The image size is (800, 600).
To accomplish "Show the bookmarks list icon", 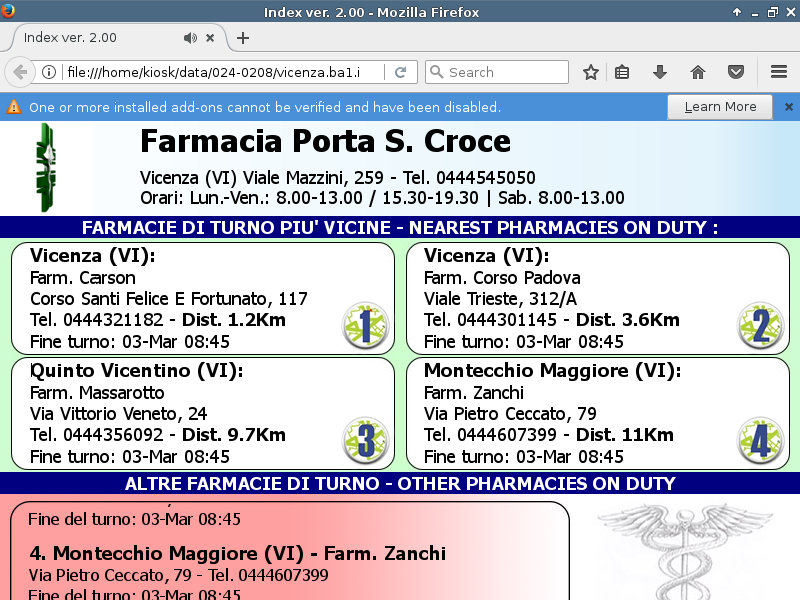I will coord(622,72).
